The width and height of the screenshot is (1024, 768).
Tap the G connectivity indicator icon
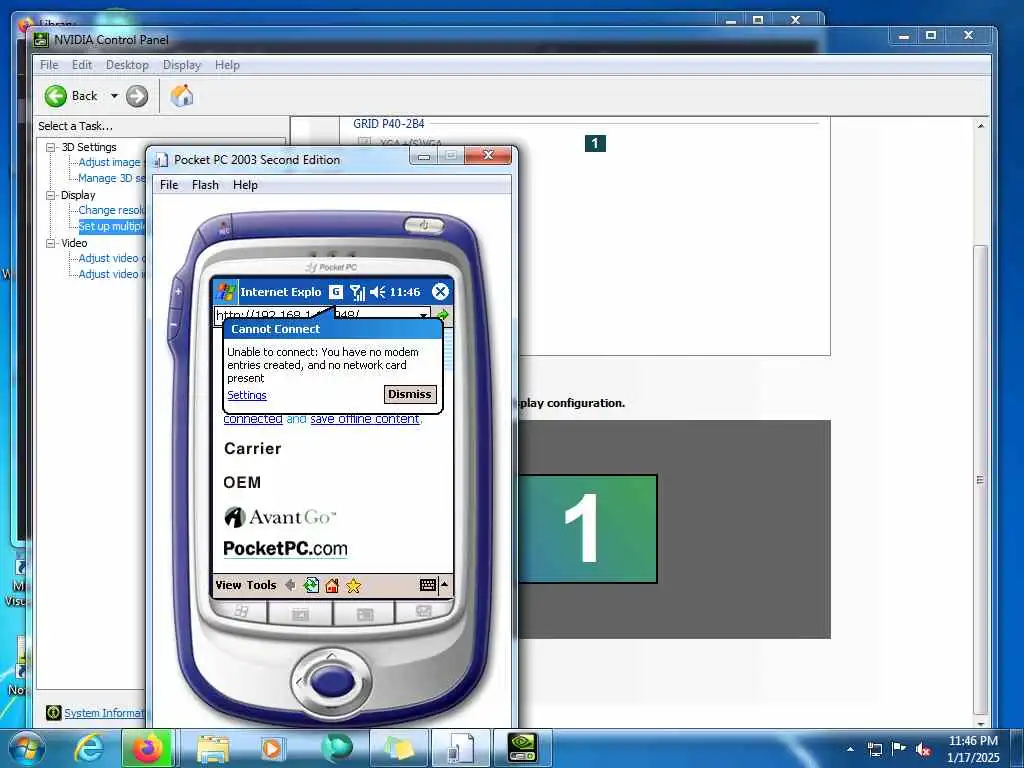(335, 292)
